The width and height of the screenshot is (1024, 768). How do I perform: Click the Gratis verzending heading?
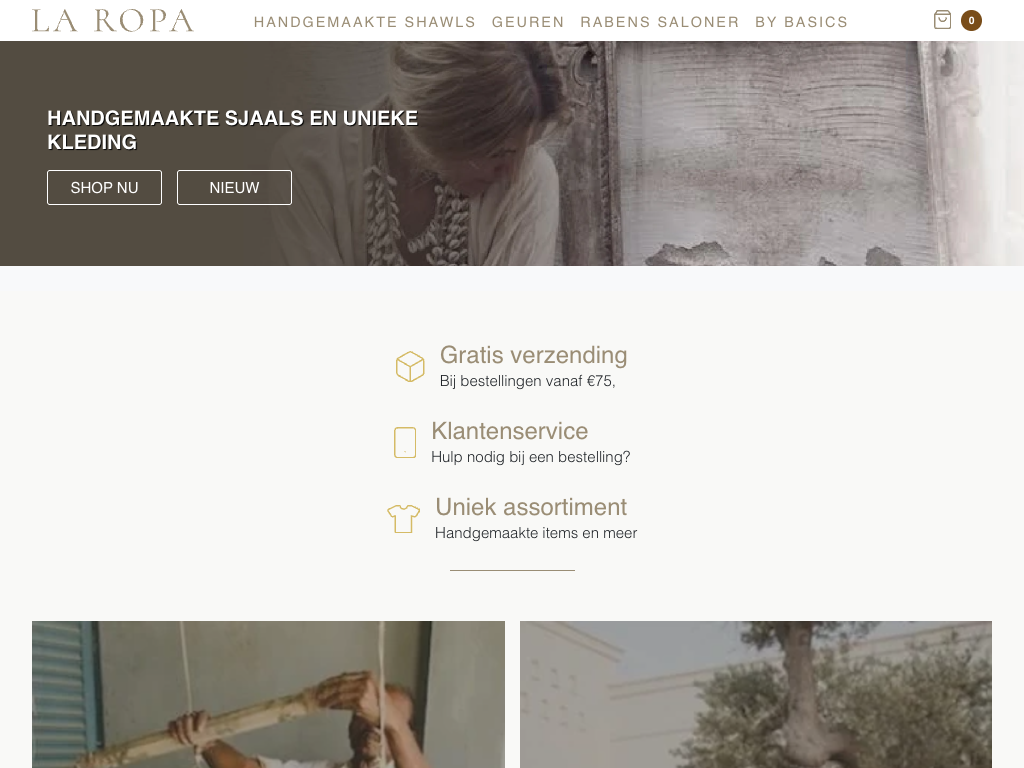pos(534,355)
